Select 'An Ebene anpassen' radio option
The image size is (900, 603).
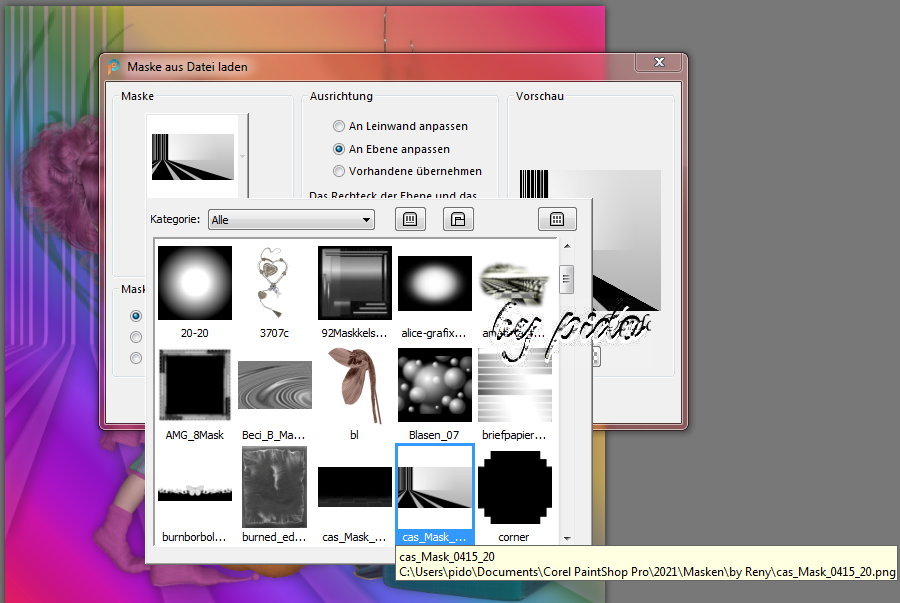point(340,149)
